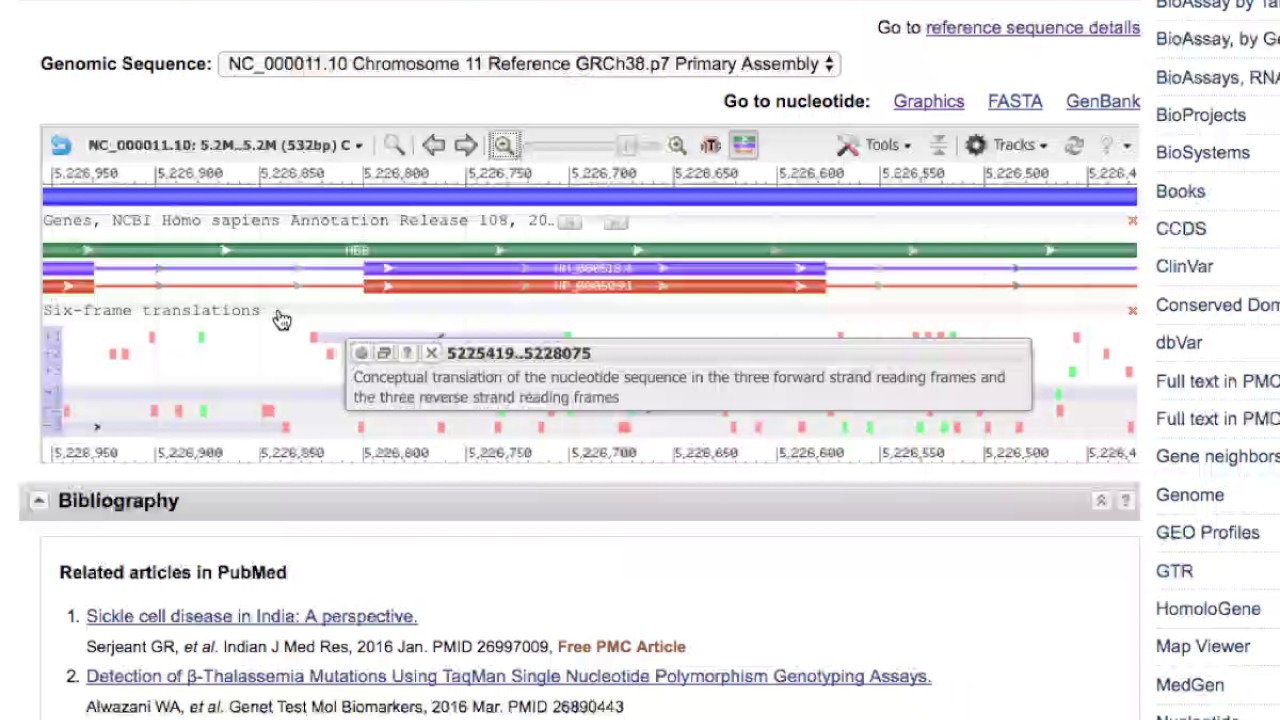Open Map Viewer in sidebar
The width and height of the screenshot is (1280, 720).
1203,647
